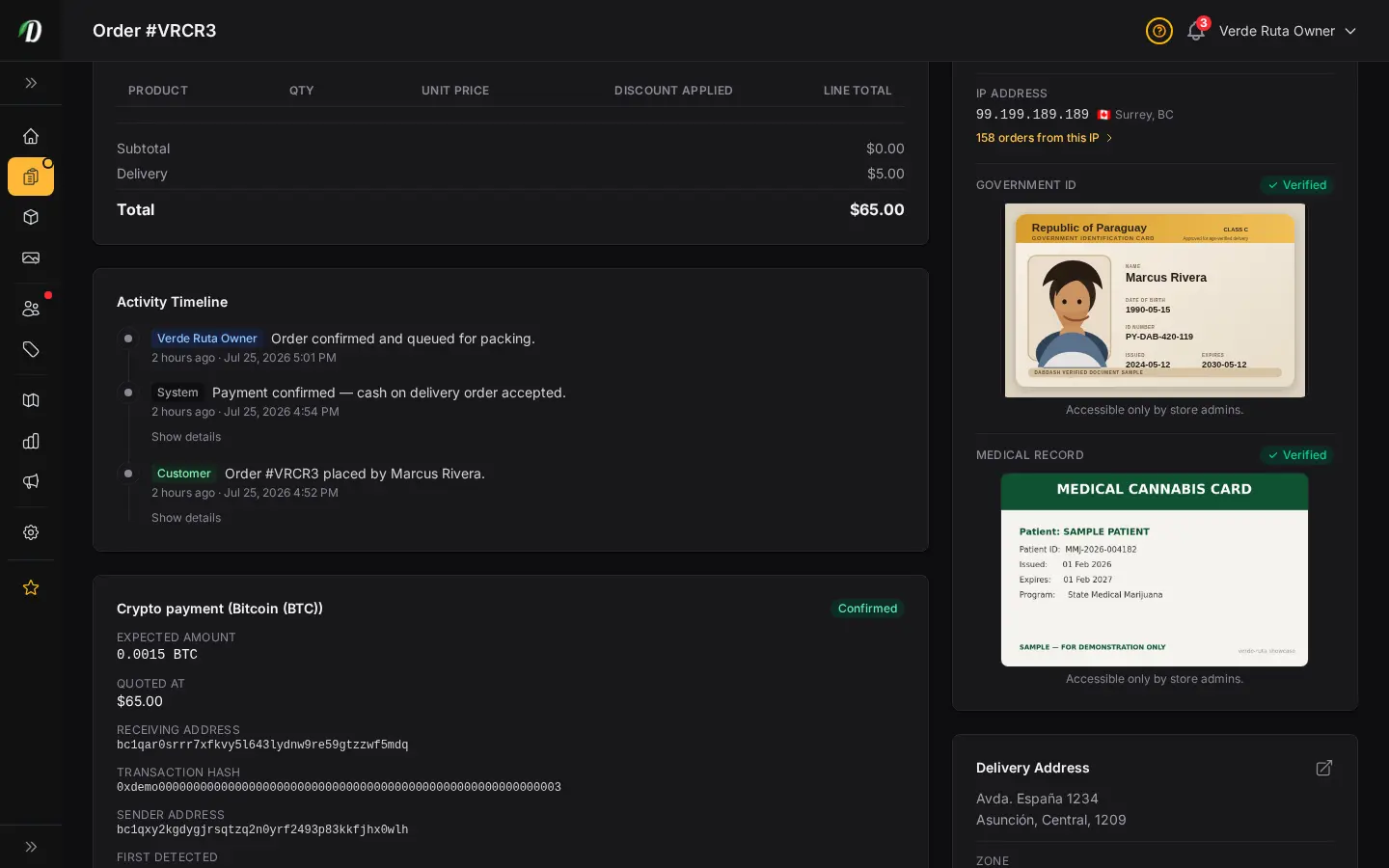The height and width of the screenshot is (868, 1389).
Task: Click the $5.00 delivery fee value
Action: (885, 174)
